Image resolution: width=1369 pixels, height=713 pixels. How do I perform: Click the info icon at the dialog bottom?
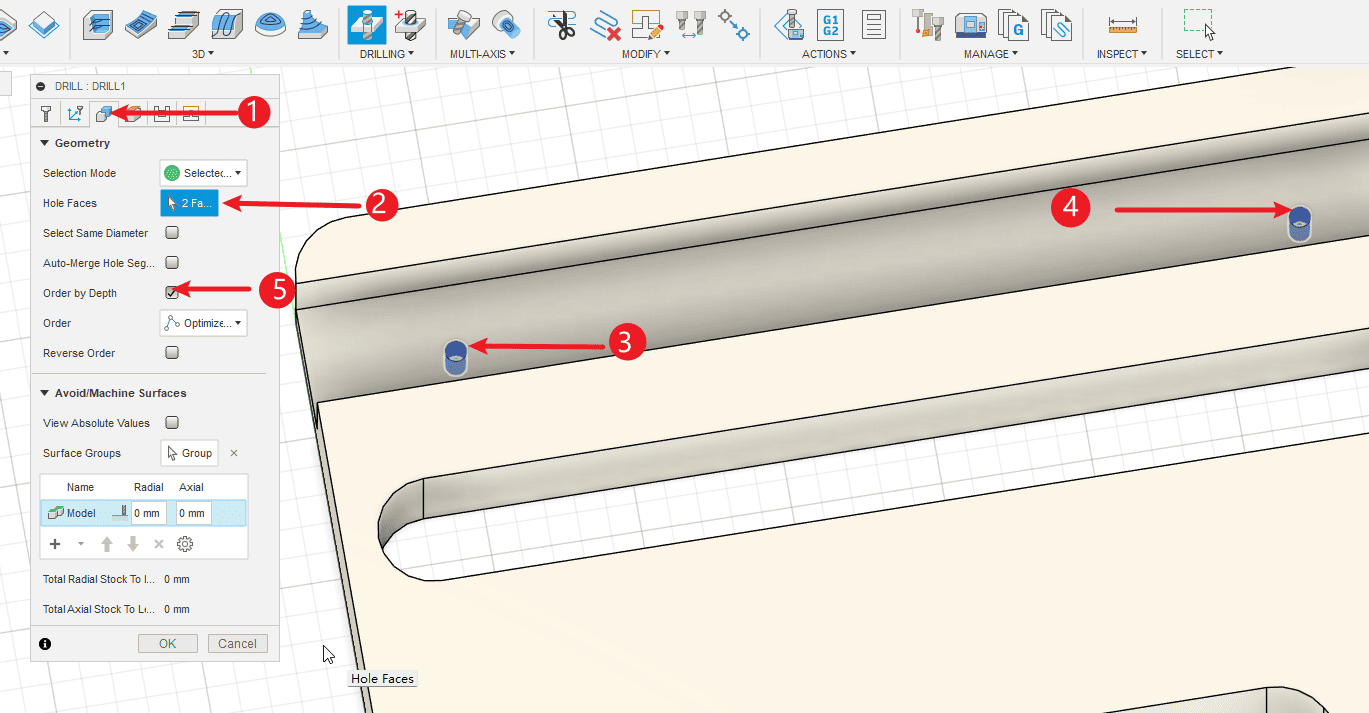45,644
